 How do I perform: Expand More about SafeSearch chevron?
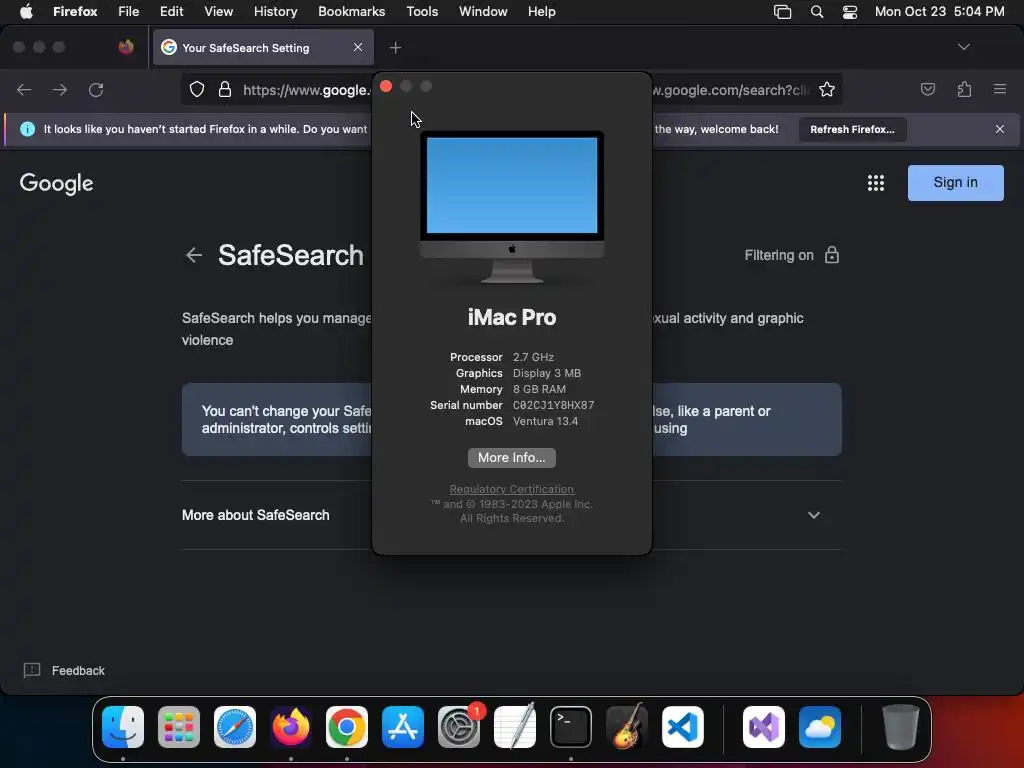tap(814, 515)
